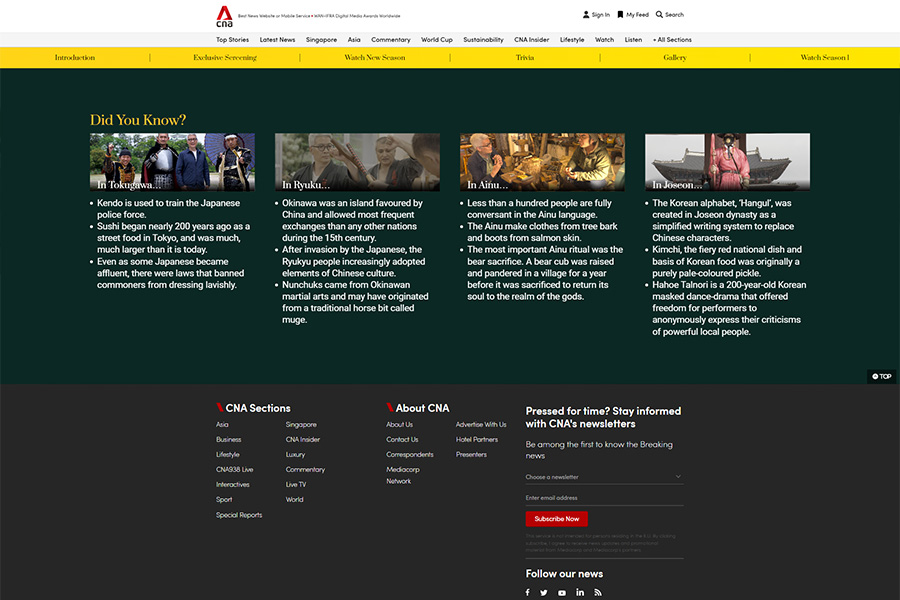Follow CNA on Twitter icon
The height and width of the screenshot is (600, 900).
click(544, 593)
